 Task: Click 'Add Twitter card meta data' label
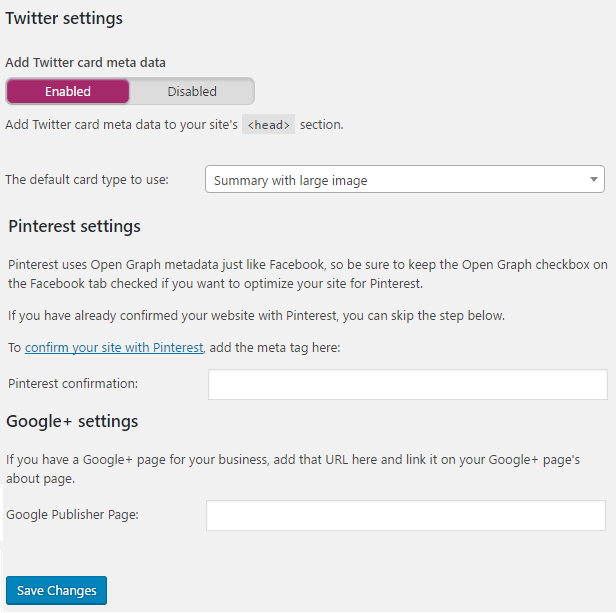tap(85, 62)
